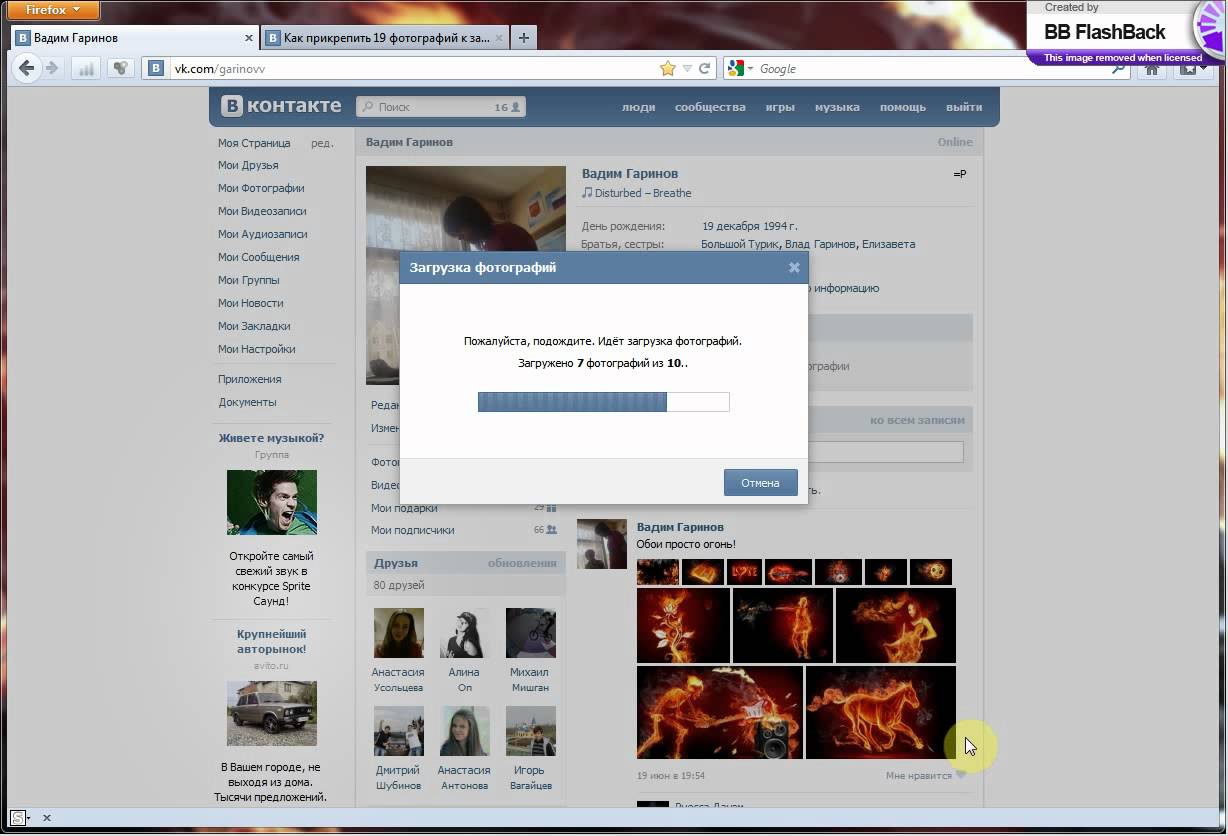The height and width of the screenshot is (836, 1228).
Task: Switch to the Вадим Гаринов browser tab
Action: (135, 38)
